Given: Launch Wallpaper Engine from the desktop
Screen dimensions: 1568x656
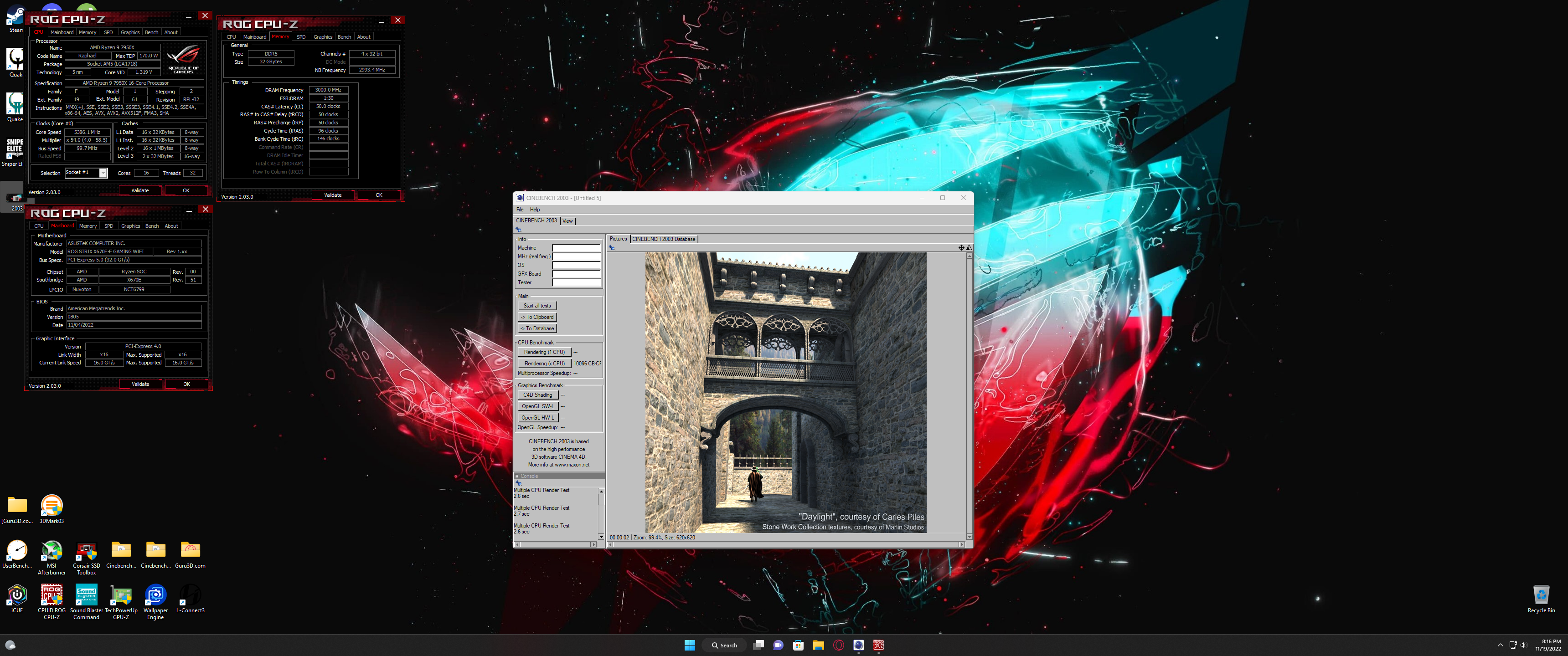Looking at the screenshot, I should point(156,601).
